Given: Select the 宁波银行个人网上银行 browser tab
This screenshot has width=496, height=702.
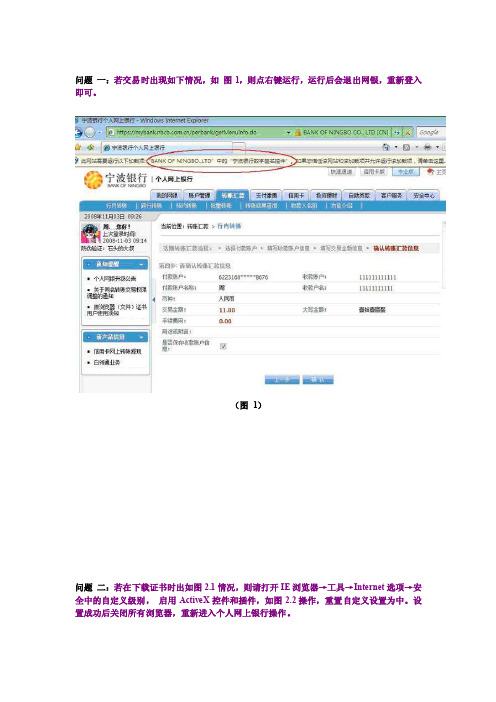Looking at the screenshot, I should pyautogui.click(x=166, y=147).
